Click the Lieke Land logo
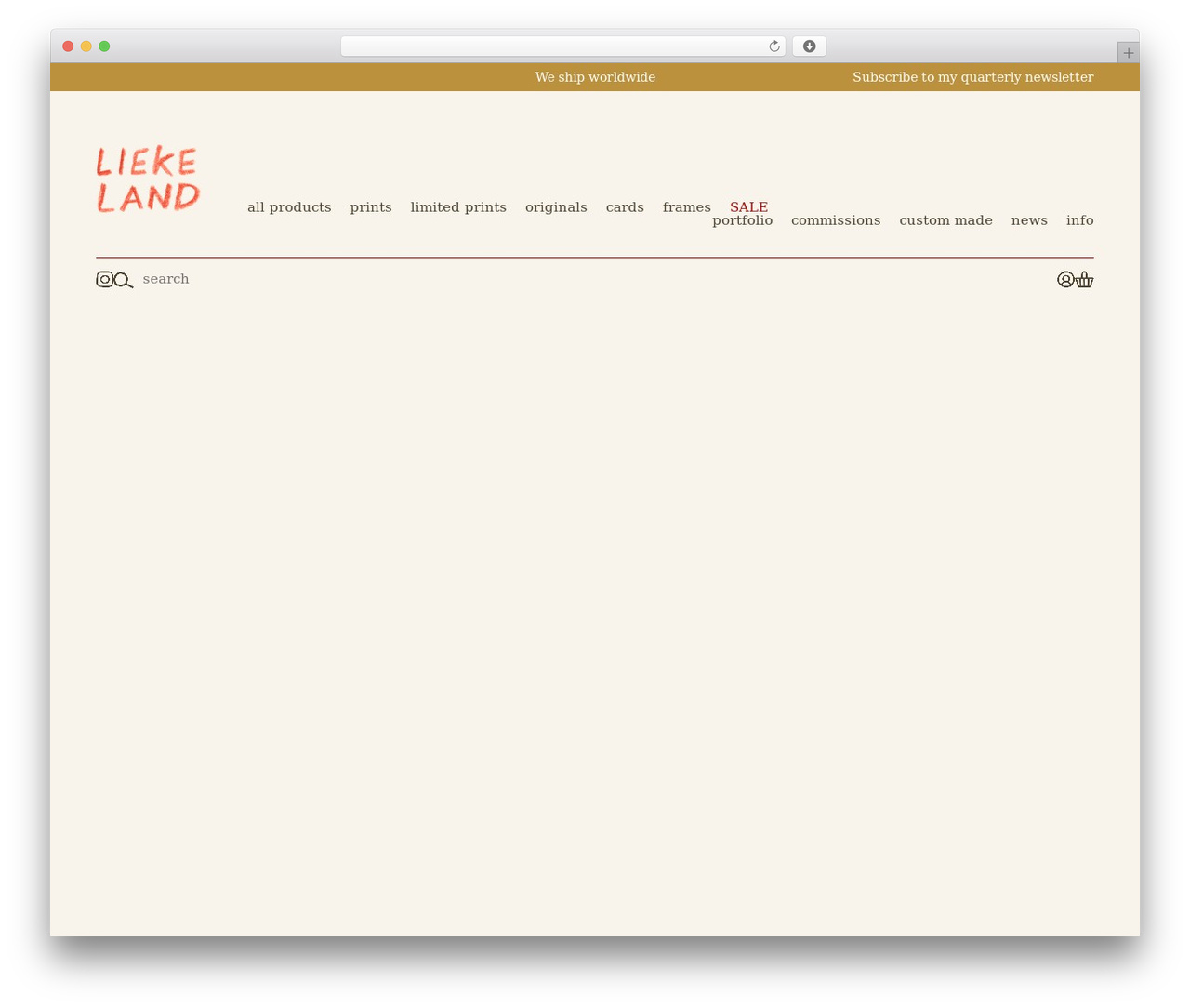This screenshot has height=1008, width=1190. coord(148,179)
